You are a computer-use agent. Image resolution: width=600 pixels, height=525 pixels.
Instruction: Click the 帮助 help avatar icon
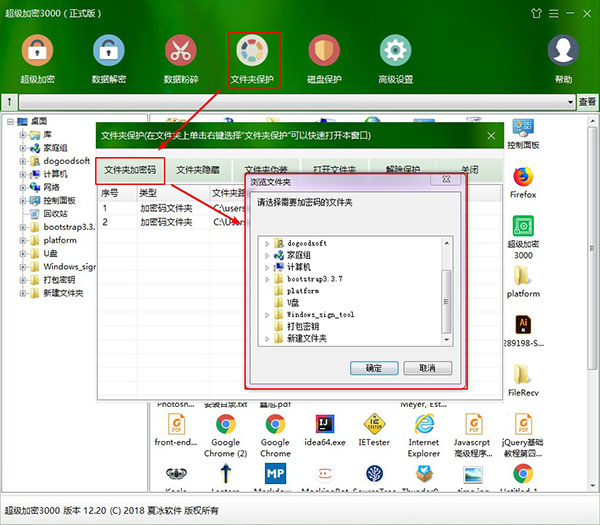(564, 51)
